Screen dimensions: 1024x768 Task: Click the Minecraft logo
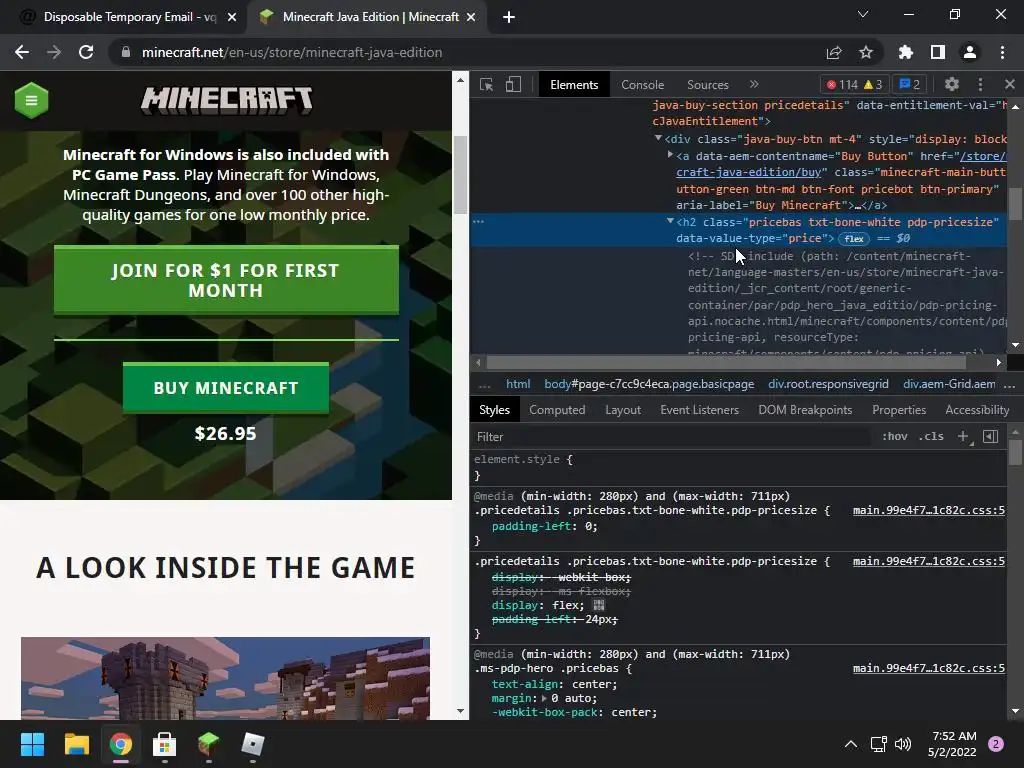227,101
